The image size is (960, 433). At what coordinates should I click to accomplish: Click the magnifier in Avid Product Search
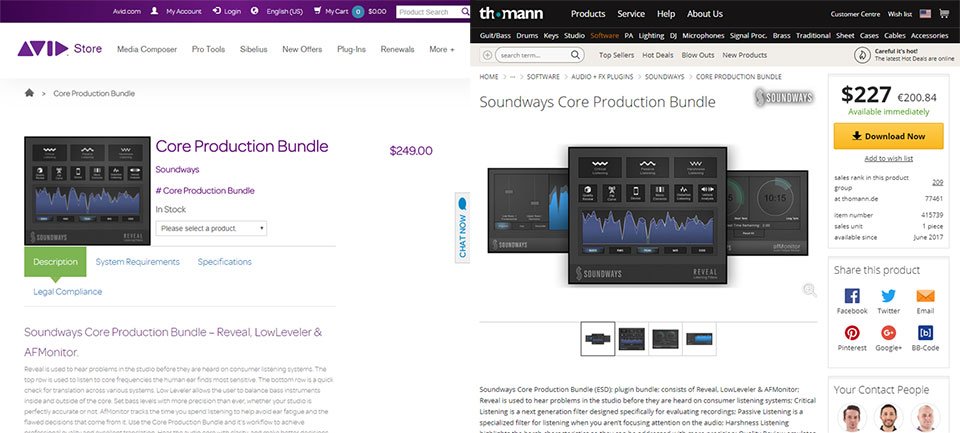click(x=465, y=12)
